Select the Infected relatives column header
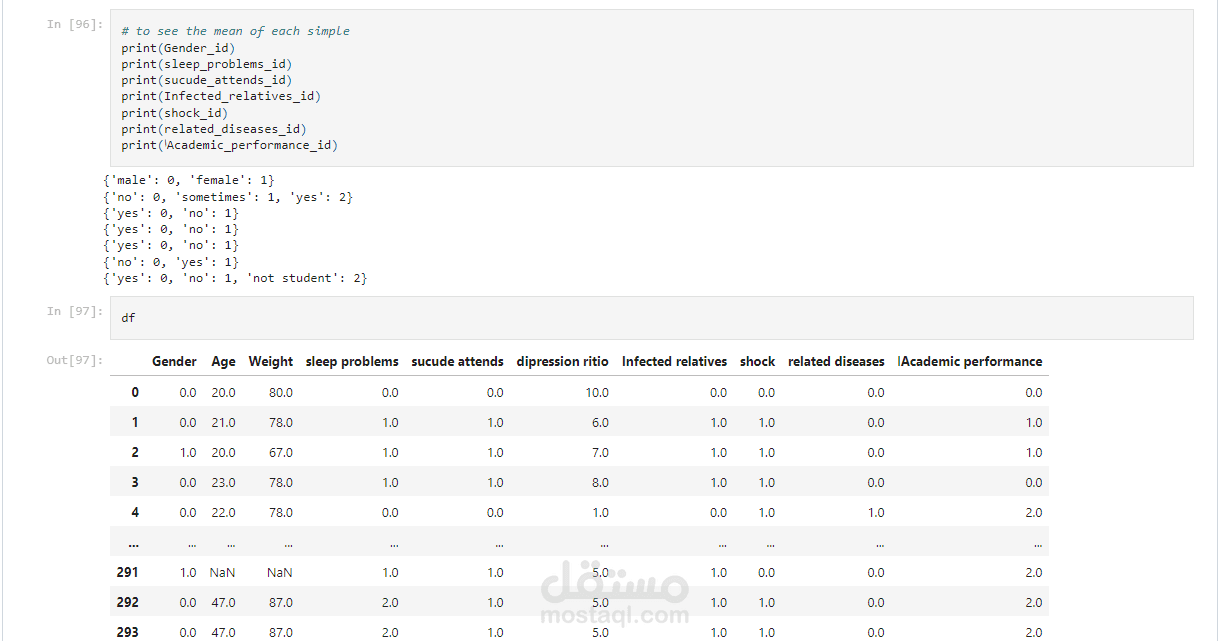 (674, 362)
